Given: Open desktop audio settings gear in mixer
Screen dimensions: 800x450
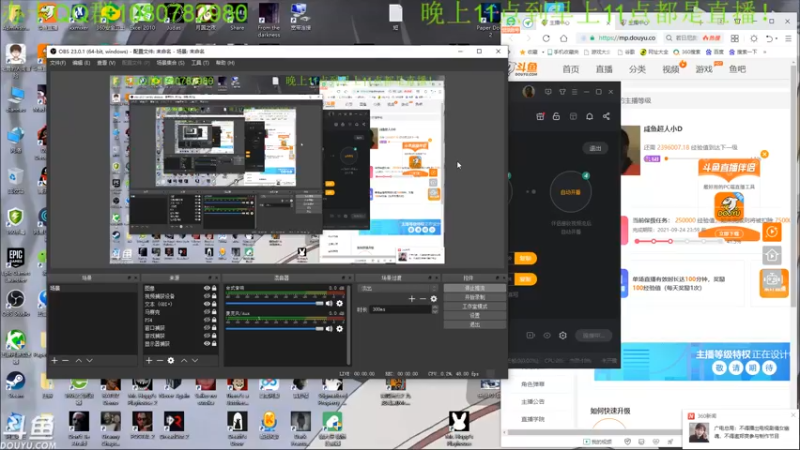Looking at the screenshot, I should [x=339, y=304].
